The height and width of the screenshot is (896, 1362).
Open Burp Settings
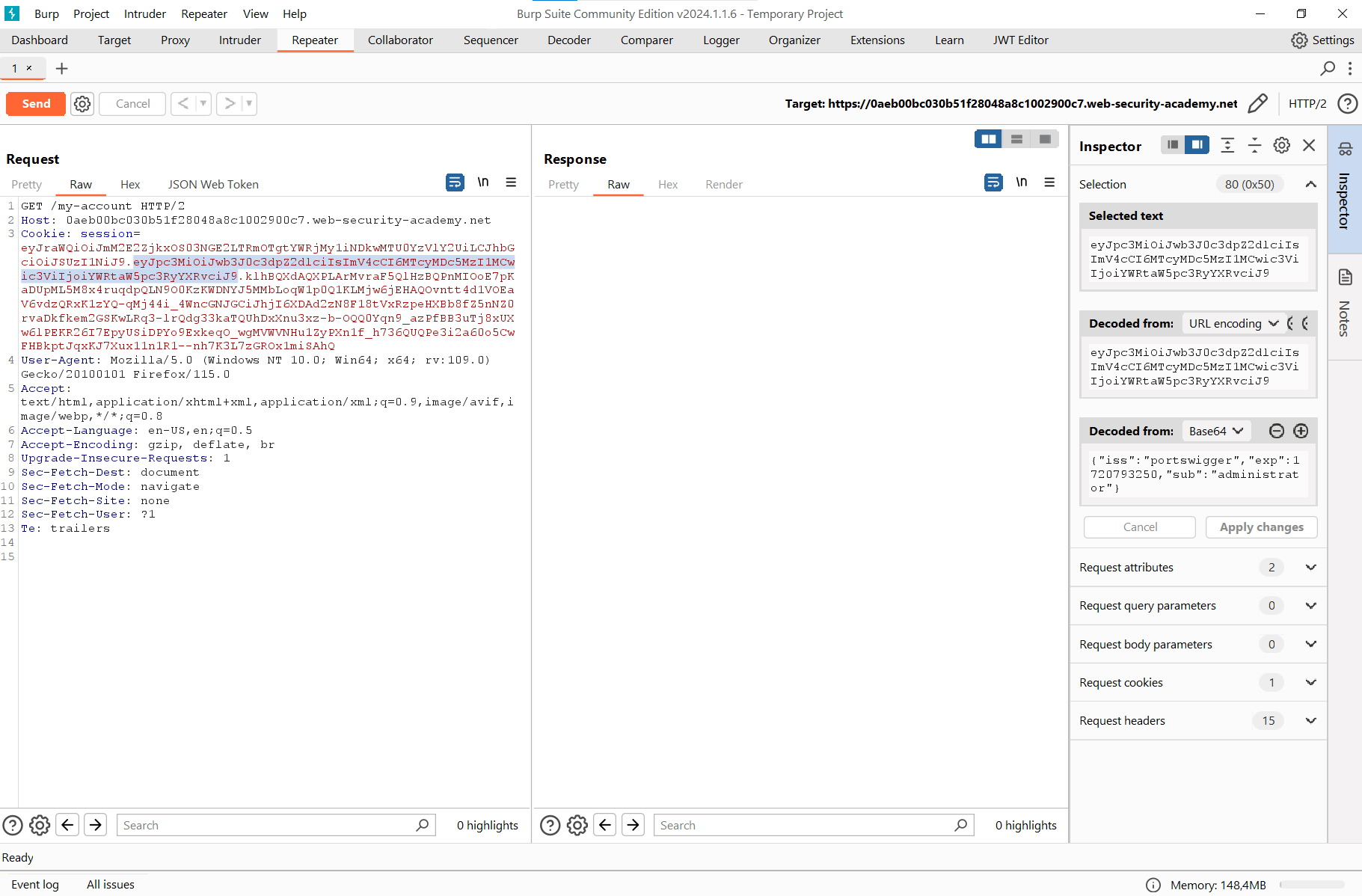[x=1322, y=40]
